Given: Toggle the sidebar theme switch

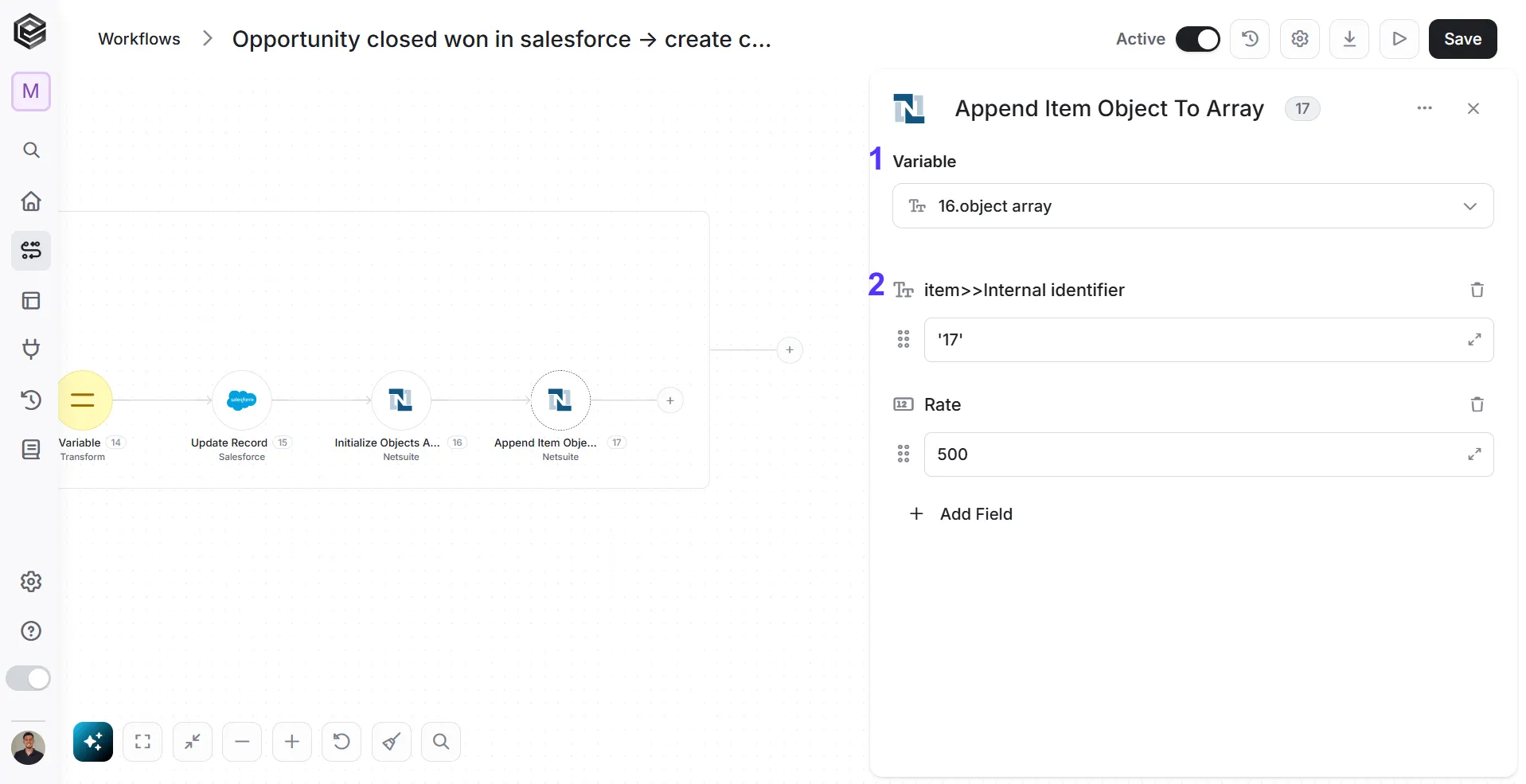Looking at the screenshot, I should 29,678.
